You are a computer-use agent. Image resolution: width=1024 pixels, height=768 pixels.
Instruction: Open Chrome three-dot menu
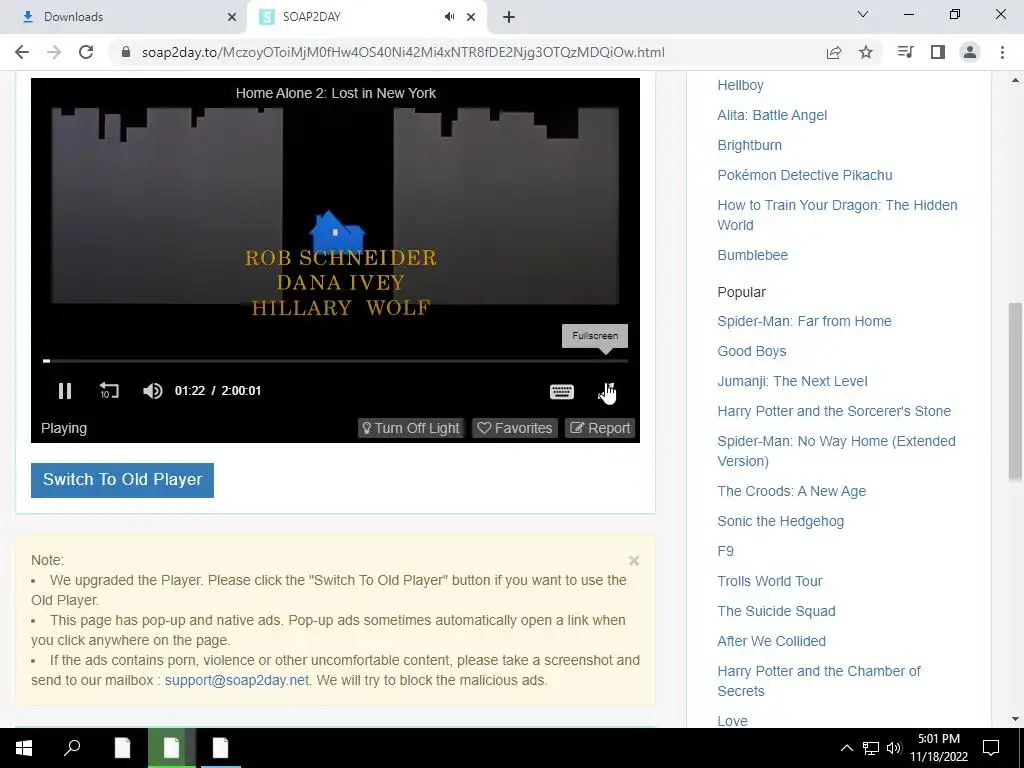coord(1002,52)
